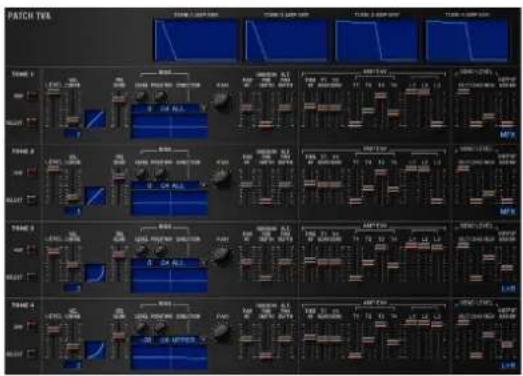Click the Tone 1 amp envelope display
The height and width of the screenshot is (376, 523).
[x=196, y=41]
